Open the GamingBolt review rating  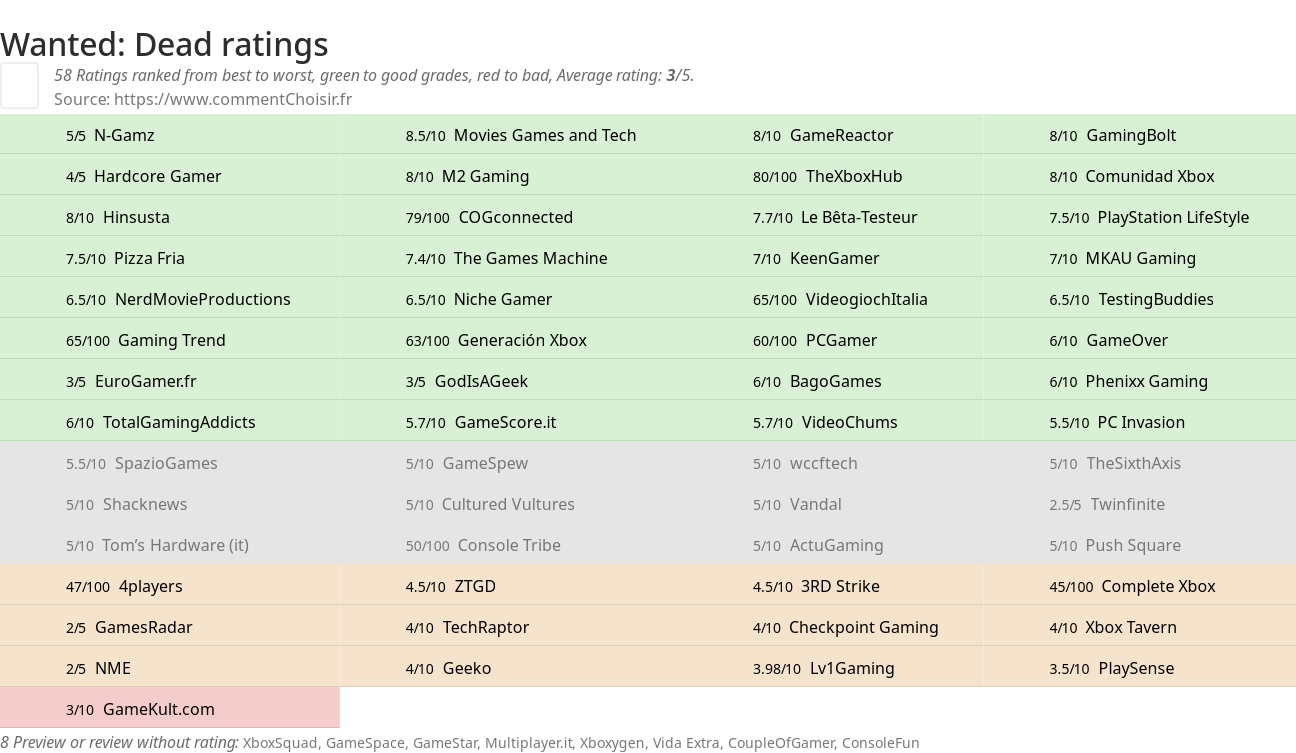tap(1139, 135)
